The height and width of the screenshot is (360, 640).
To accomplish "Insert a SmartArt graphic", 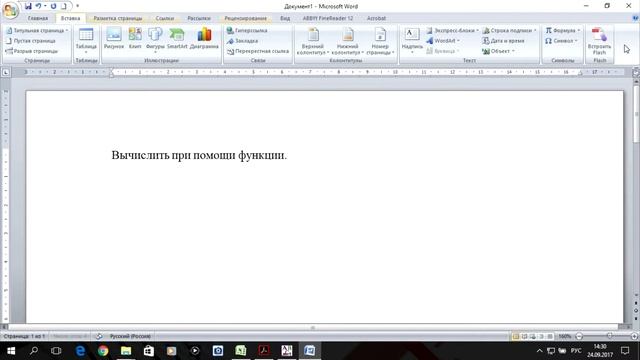I will [177, 38].
